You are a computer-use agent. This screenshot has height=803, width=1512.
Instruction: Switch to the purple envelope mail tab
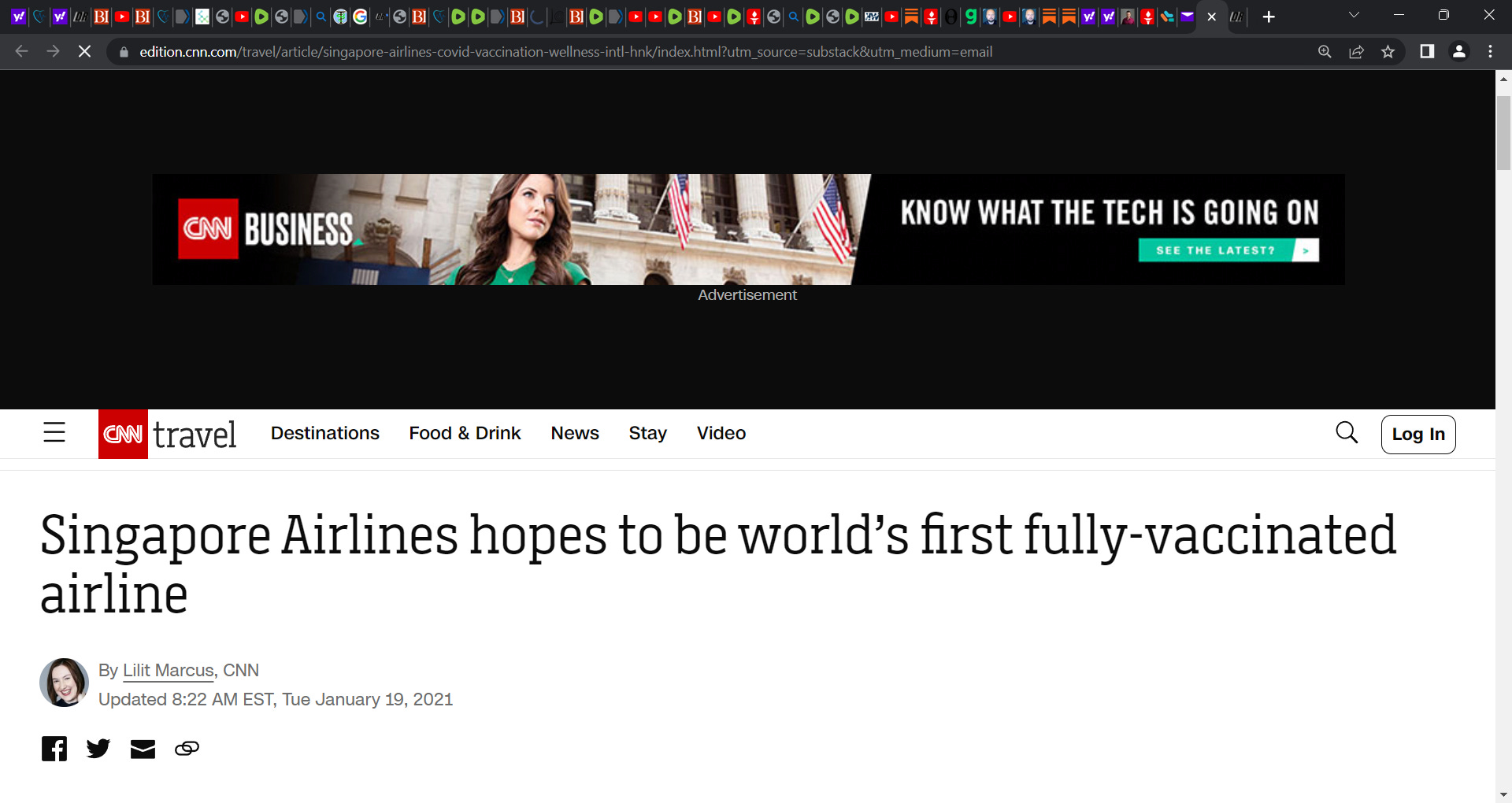(1187, 17)
